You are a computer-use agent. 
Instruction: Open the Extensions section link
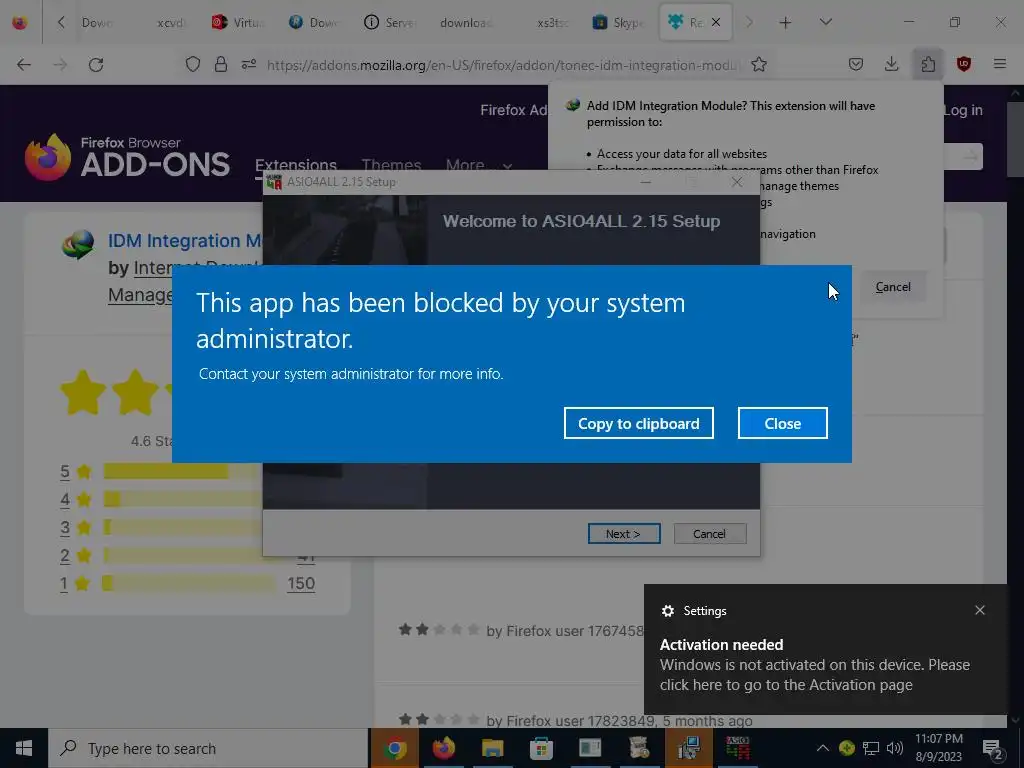296,165
